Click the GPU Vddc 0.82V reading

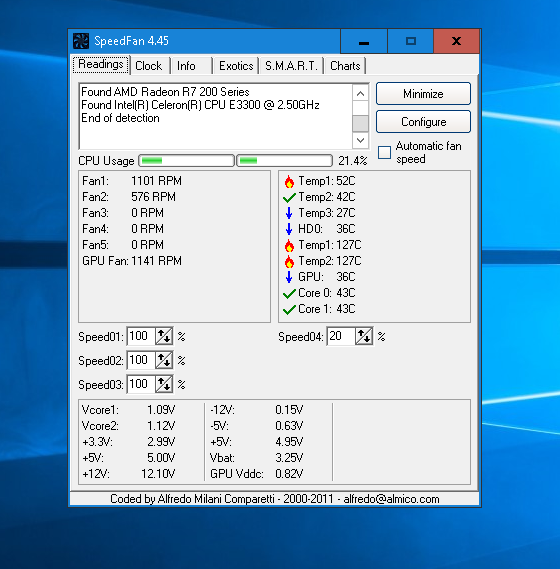[x=257, y=474]
